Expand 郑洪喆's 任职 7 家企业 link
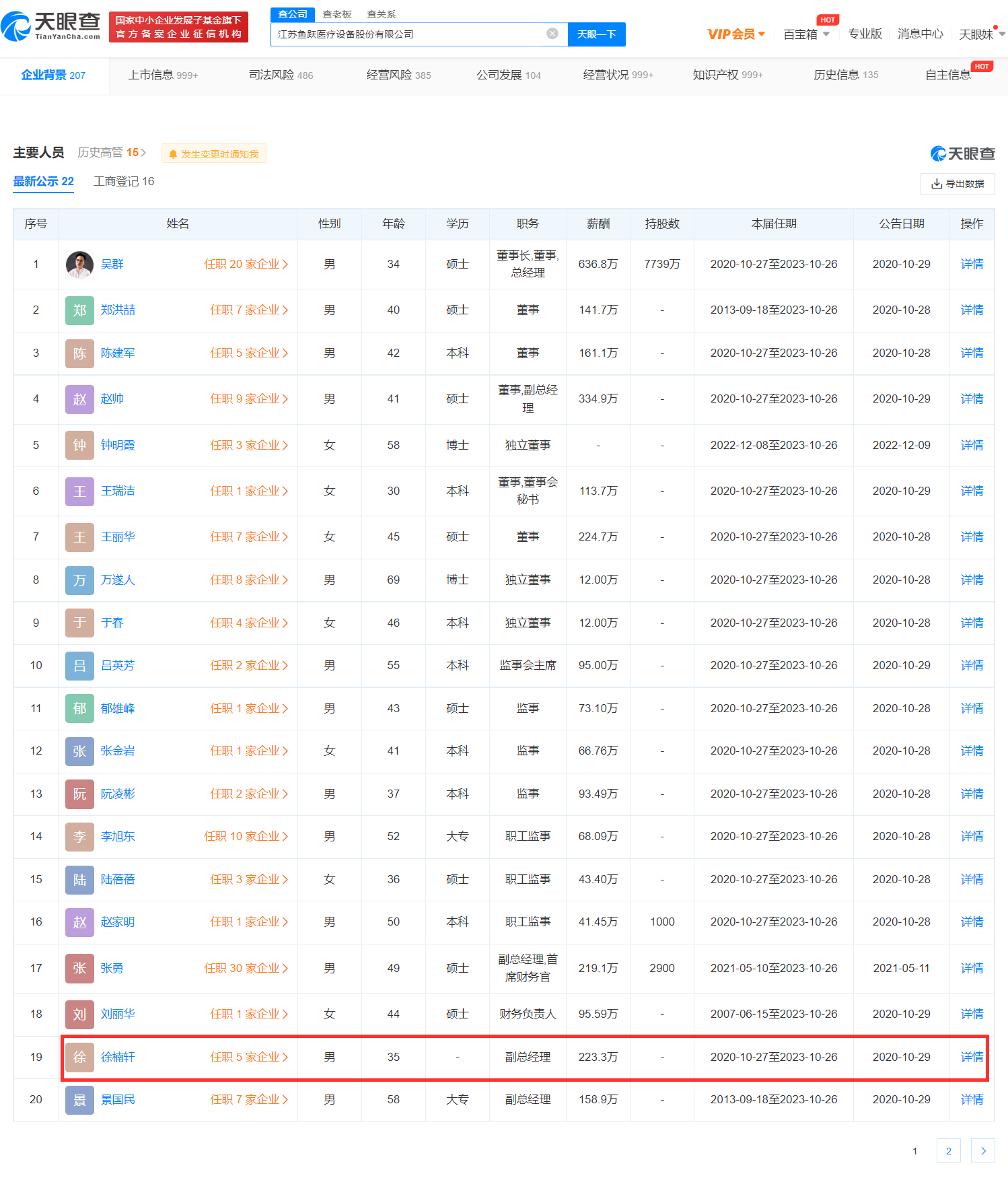Viewport: 1008px width, 1178px height. pos(249,310)
